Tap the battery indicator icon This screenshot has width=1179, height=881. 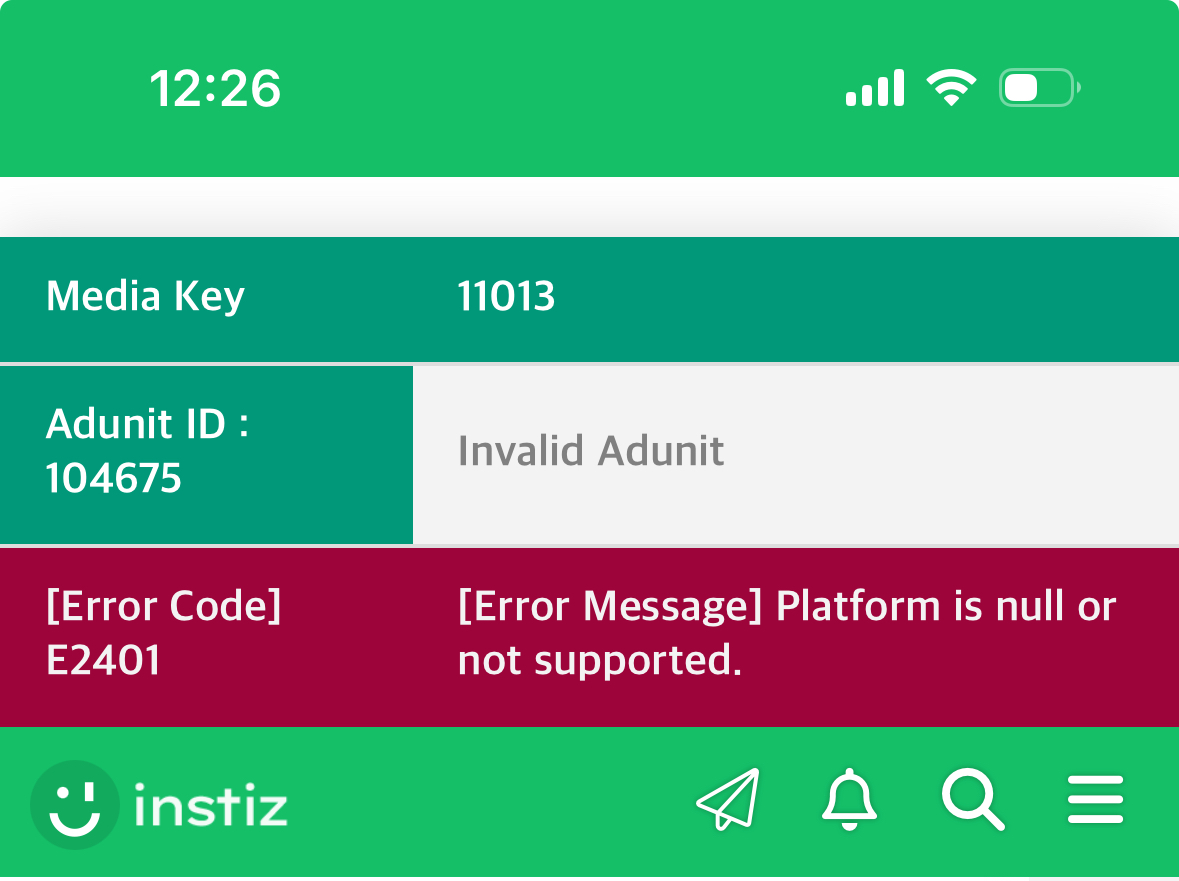coord(1040,87)
